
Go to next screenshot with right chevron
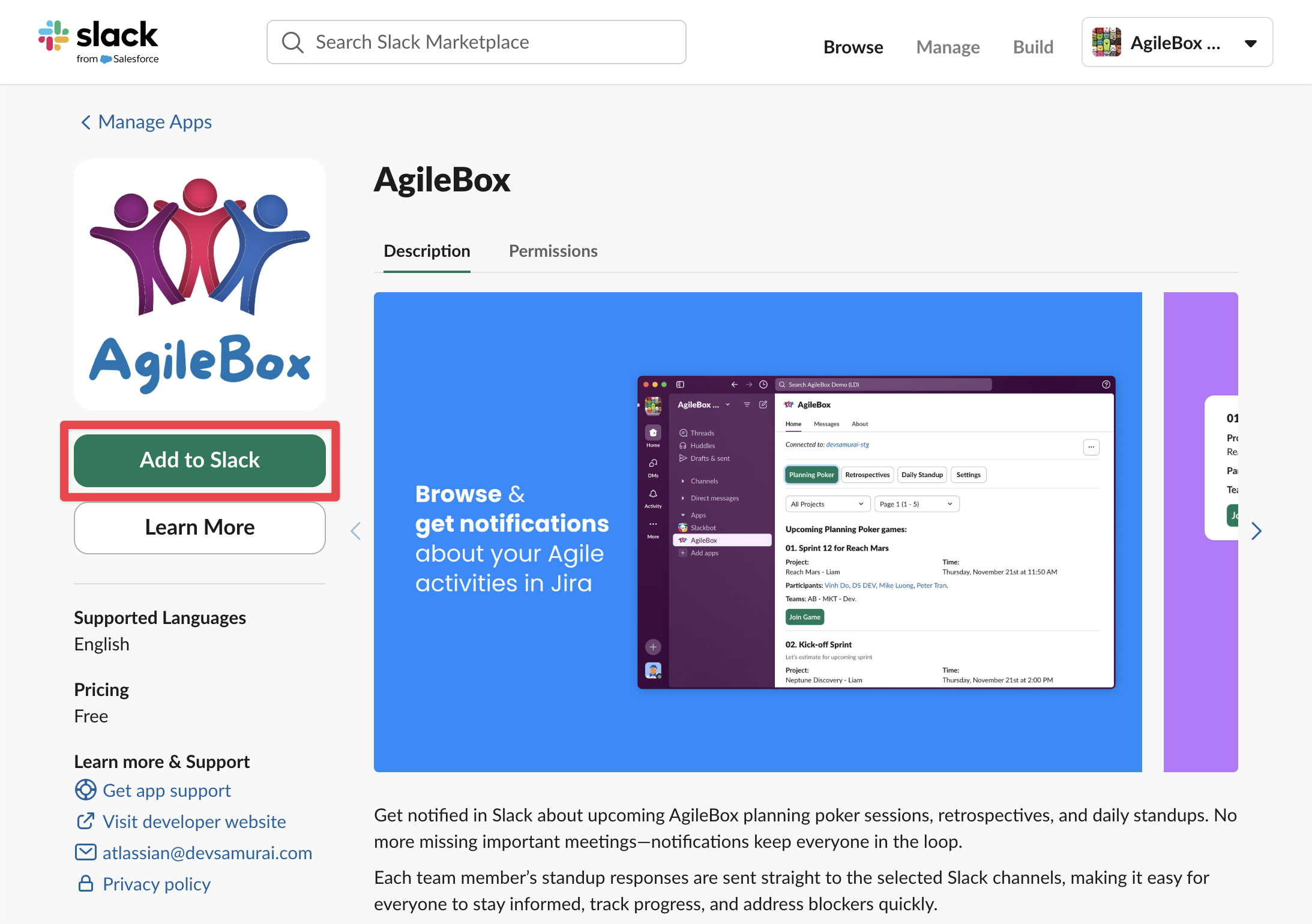coord(1256,531)
